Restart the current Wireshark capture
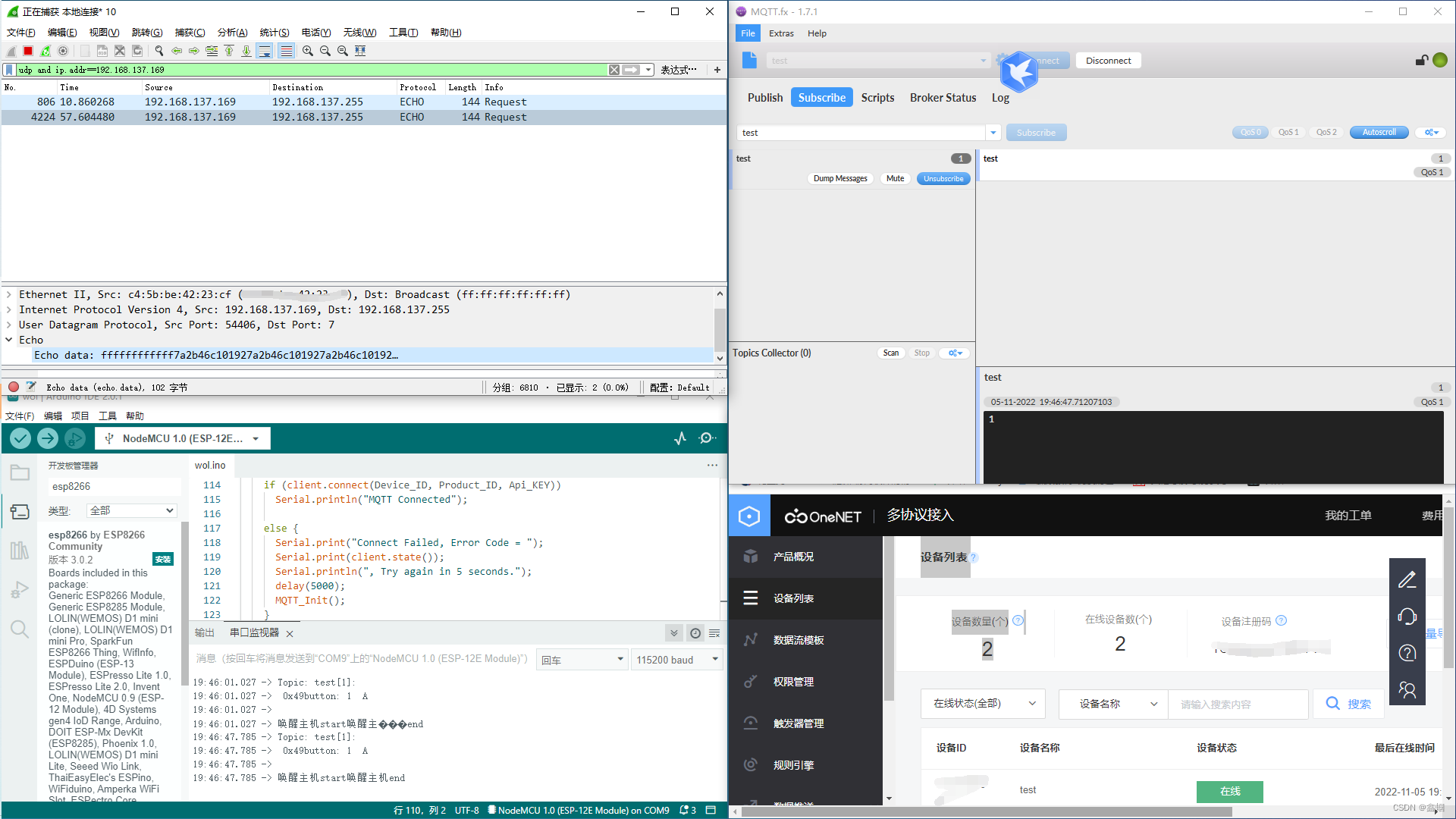 click(x=45, y=51)
